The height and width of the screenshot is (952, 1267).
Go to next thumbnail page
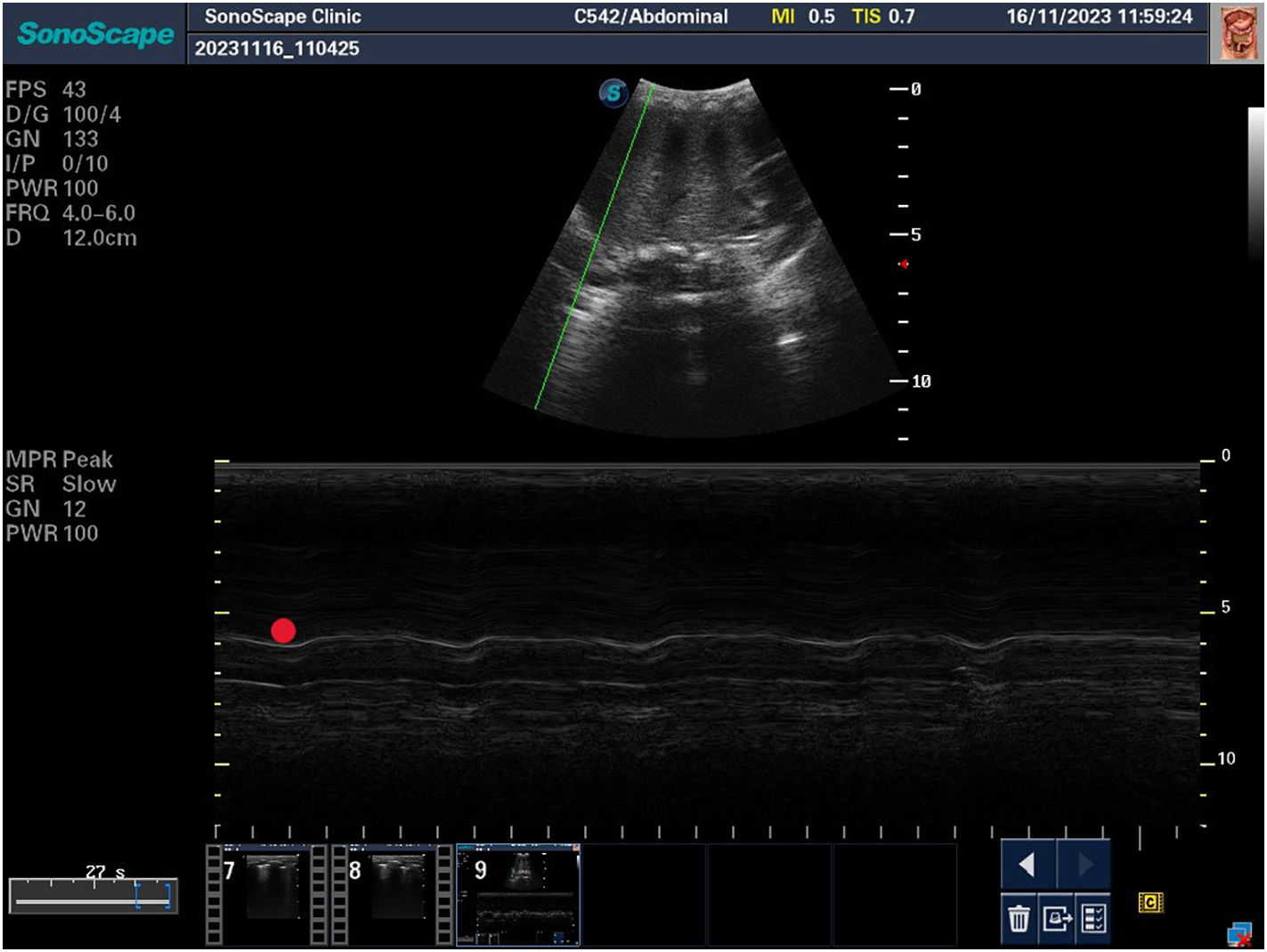(1084, 865)
